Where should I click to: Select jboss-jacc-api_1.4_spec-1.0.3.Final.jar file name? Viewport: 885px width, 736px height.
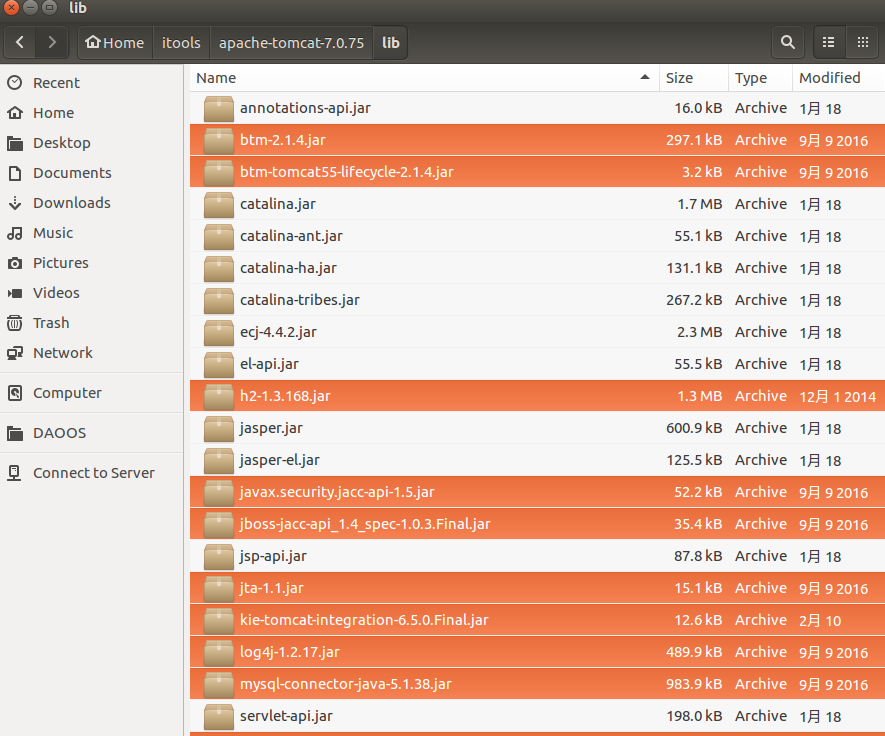[365, 524]
